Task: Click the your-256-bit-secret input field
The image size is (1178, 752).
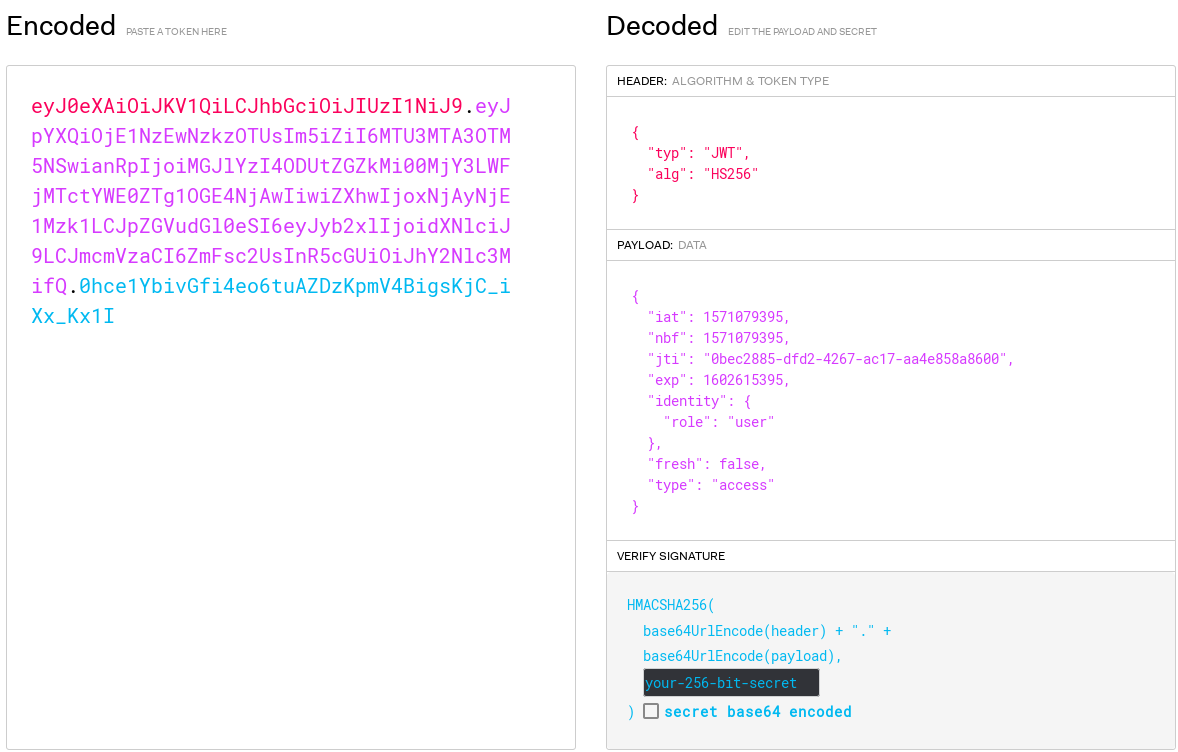Action: point(731,683)
